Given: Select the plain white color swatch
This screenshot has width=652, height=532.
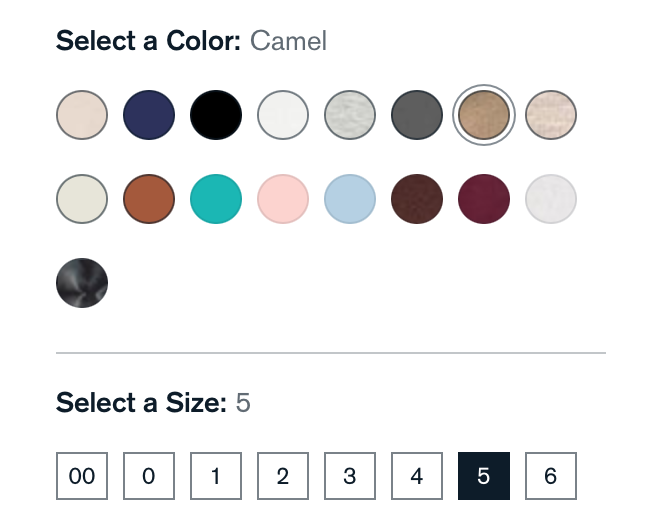Looking at the screenshot, I should coord(283,115).
